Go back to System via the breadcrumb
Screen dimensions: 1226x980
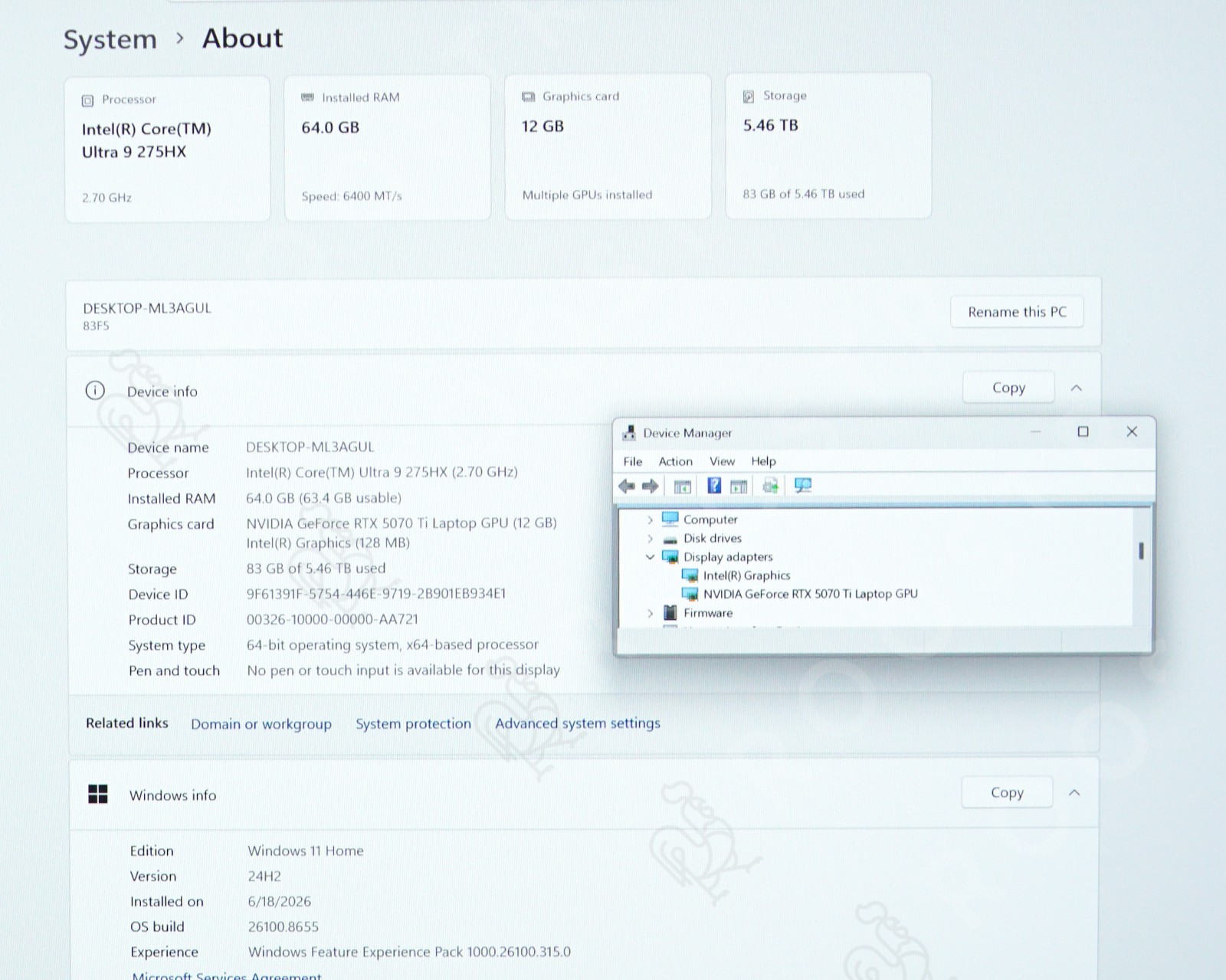point(110,39)
